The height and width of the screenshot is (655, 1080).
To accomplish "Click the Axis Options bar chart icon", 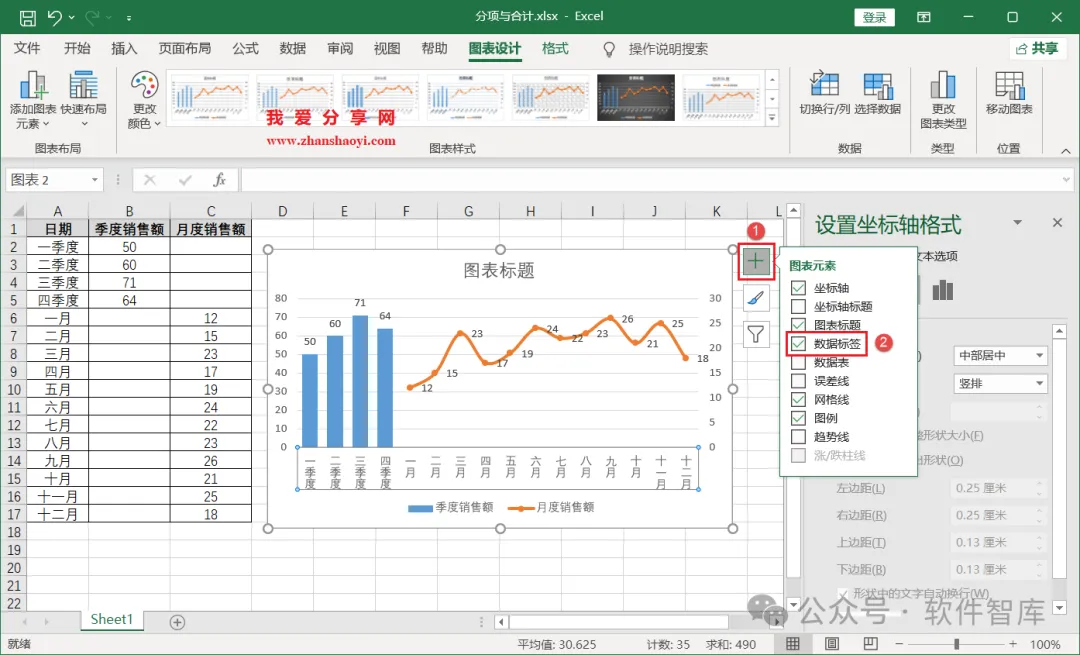I will point(942,290).
